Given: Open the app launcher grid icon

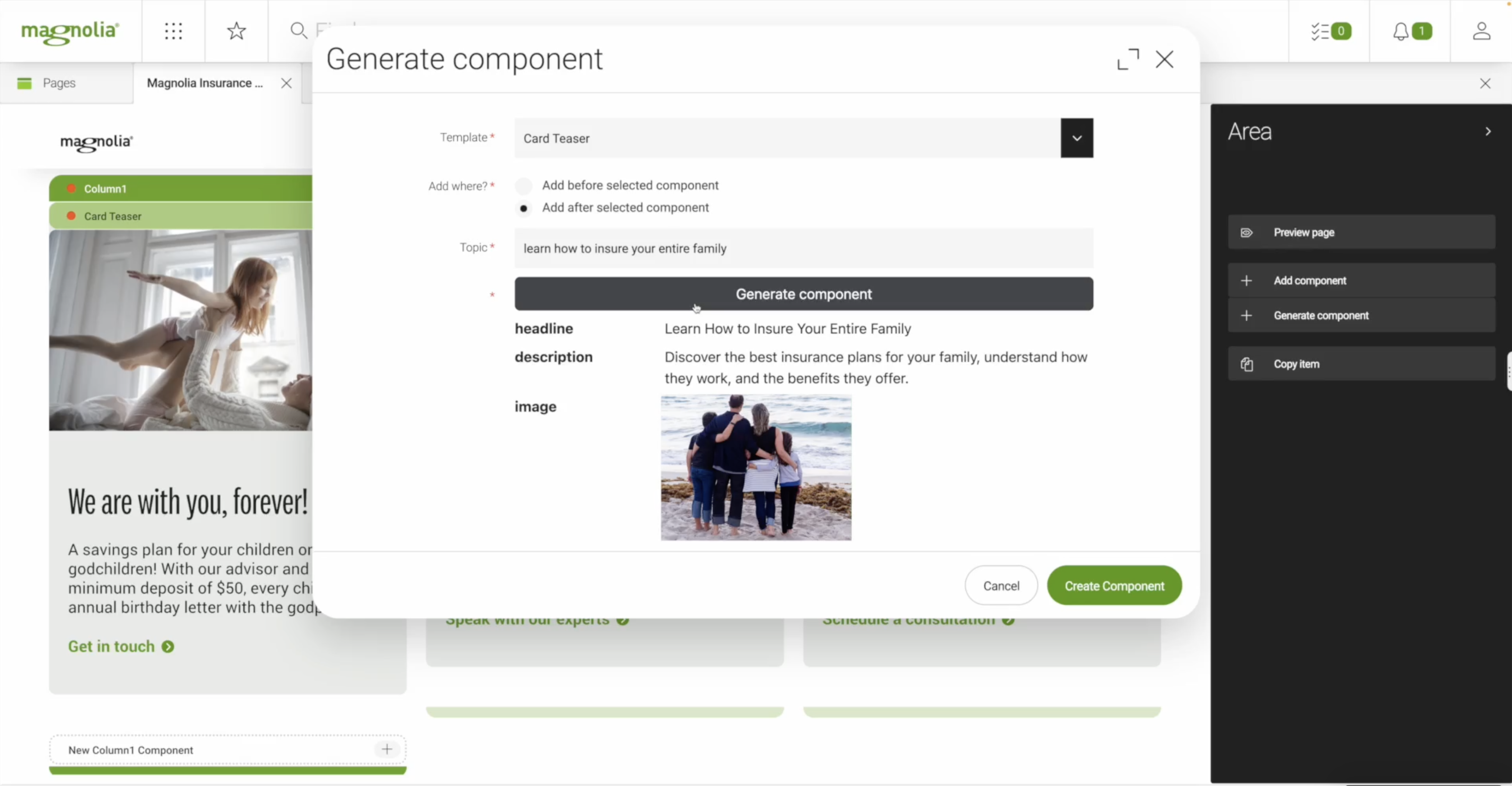Looking at the screenshot, I should click(174, 31).
